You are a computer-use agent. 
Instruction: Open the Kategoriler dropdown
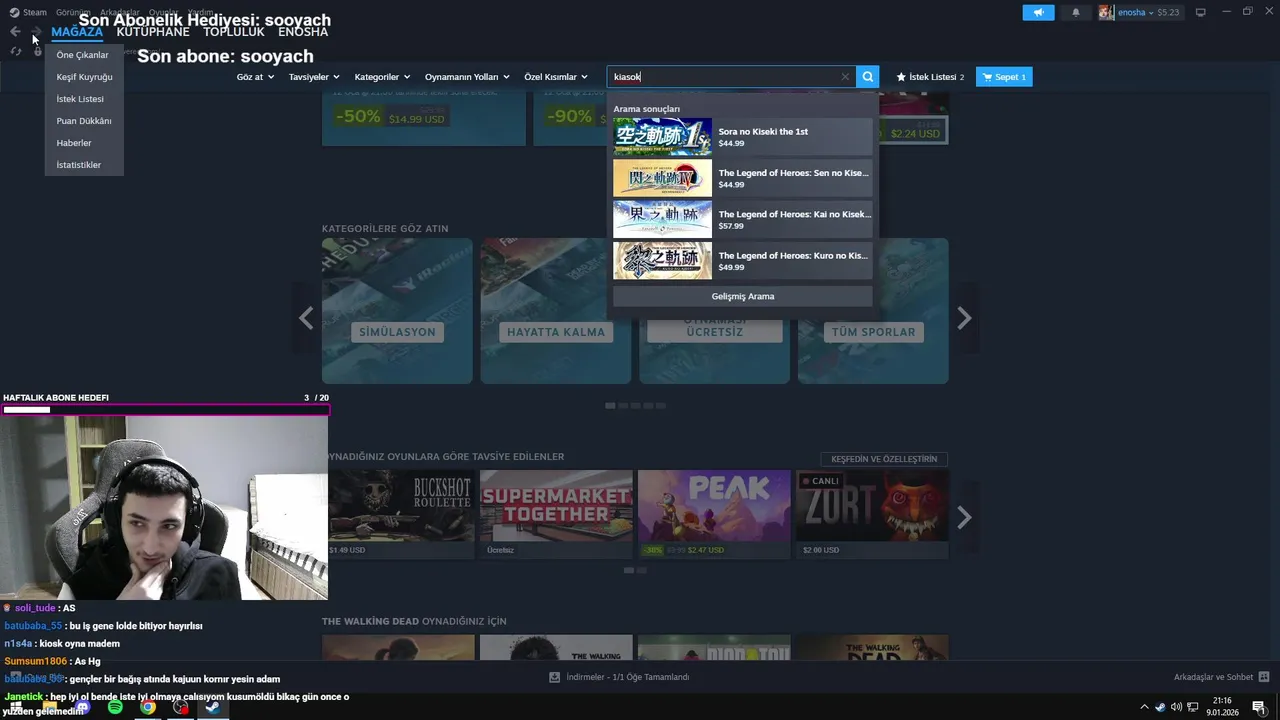382,77
